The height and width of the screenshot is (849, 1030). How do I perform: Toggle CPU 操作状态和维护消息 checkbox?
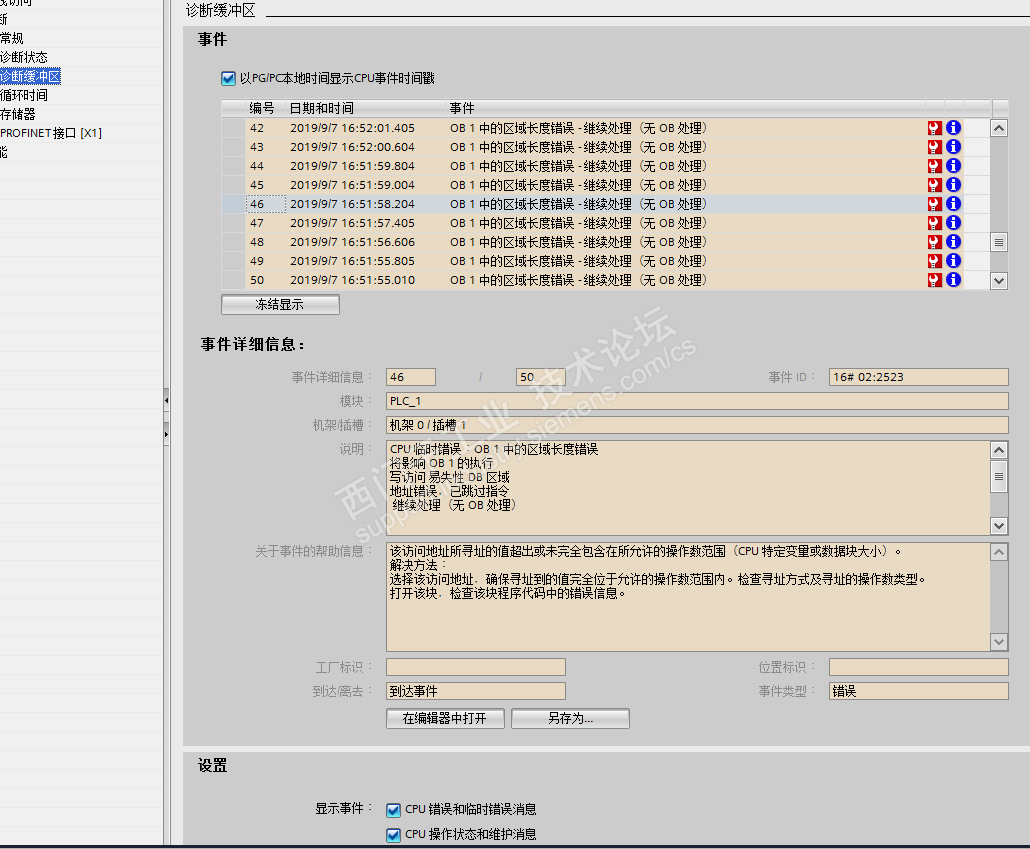393,835
